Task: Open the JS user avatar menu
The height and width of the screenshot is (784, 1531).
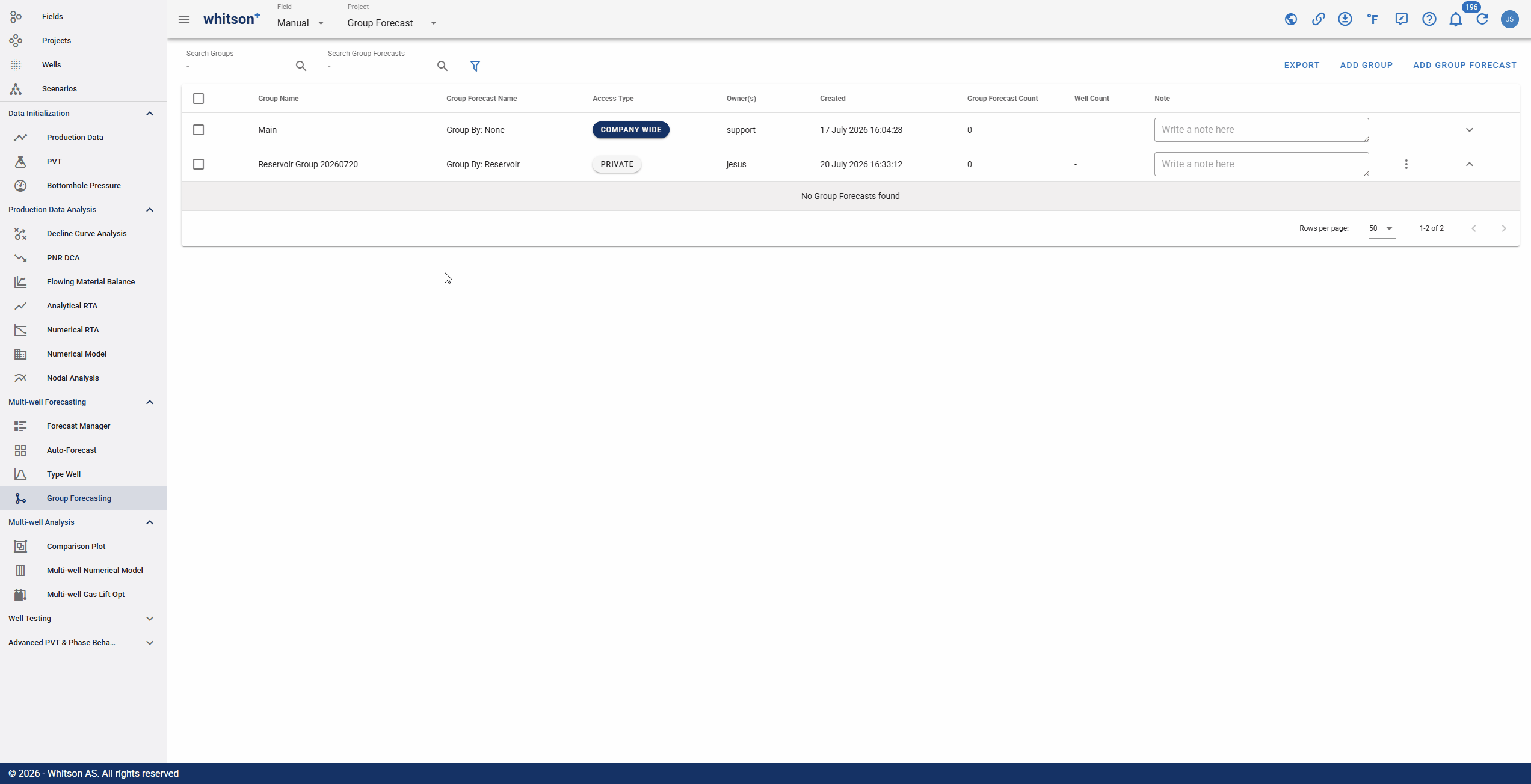Action: pos(1510,19)
